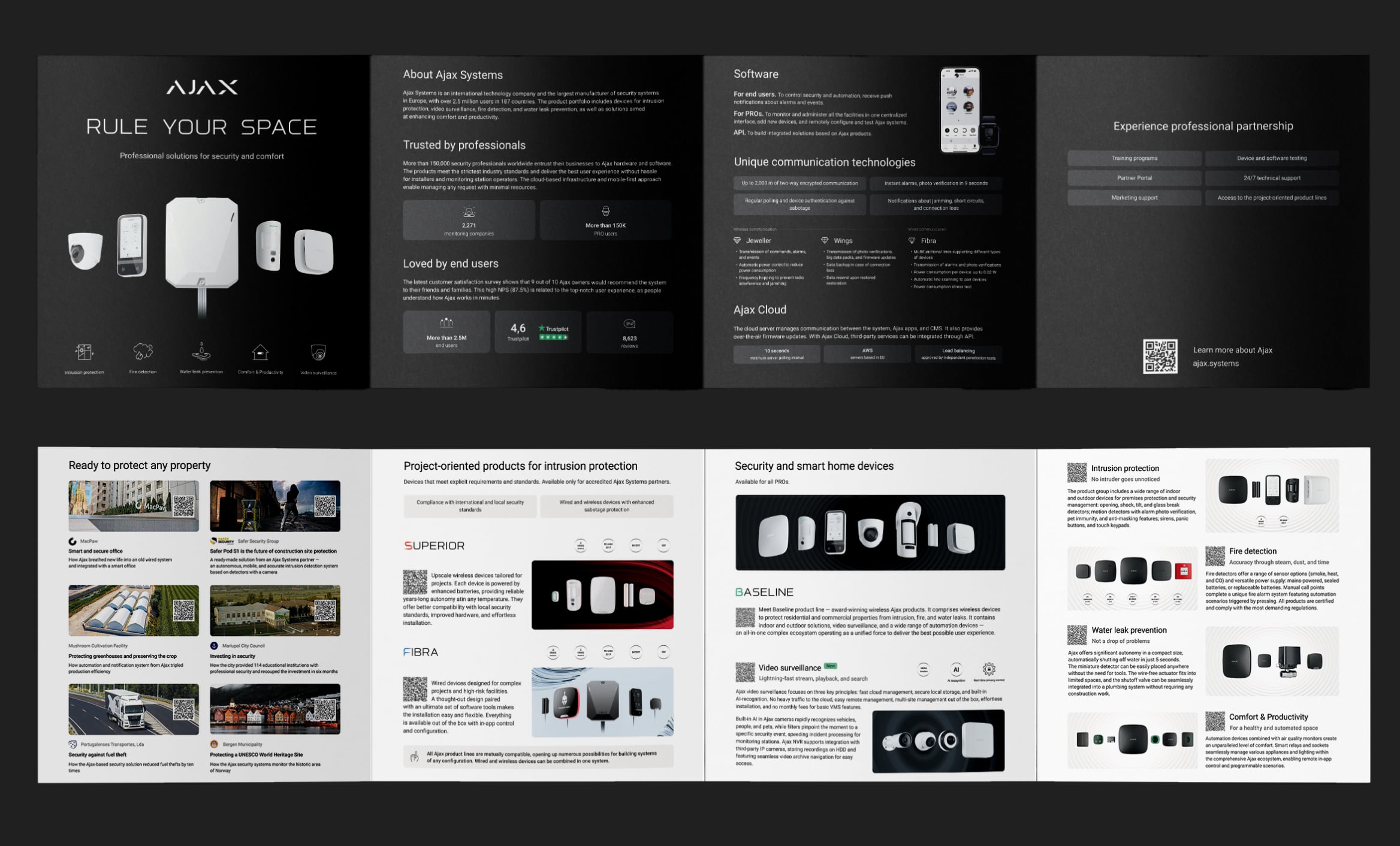Click the Experience professional partnership heading

tap(1203, 126)
